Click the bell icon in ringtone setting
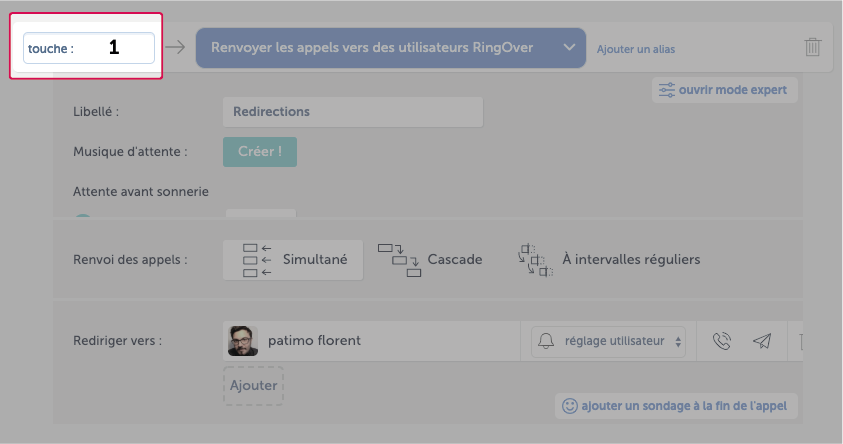Image resolution: width=843 pixels, height=444 pixels. [x=546, y=341]
